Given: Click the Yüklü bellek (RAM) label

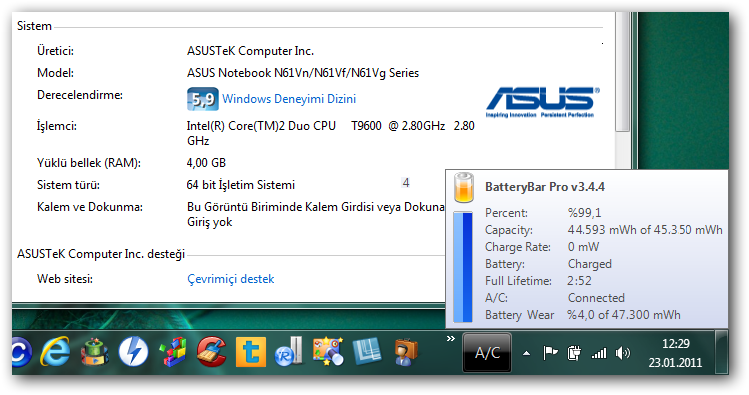Looking at the screenshot, I should coord(89,163).
